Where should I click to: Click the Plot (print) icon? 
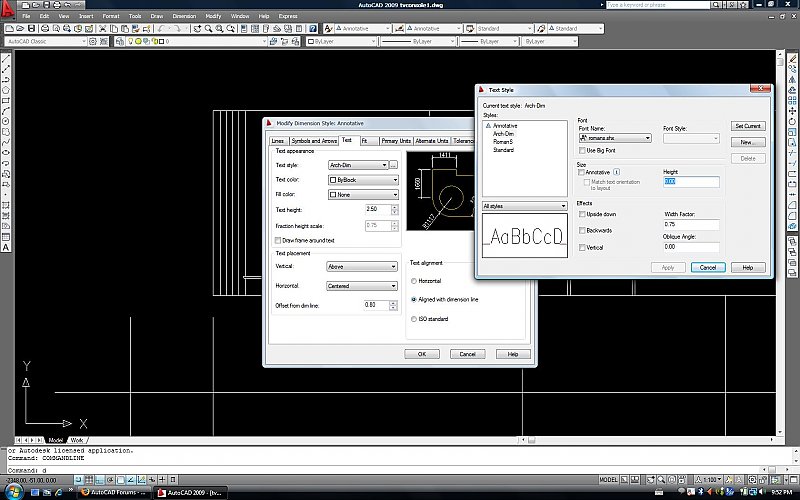tap(45, 29)
